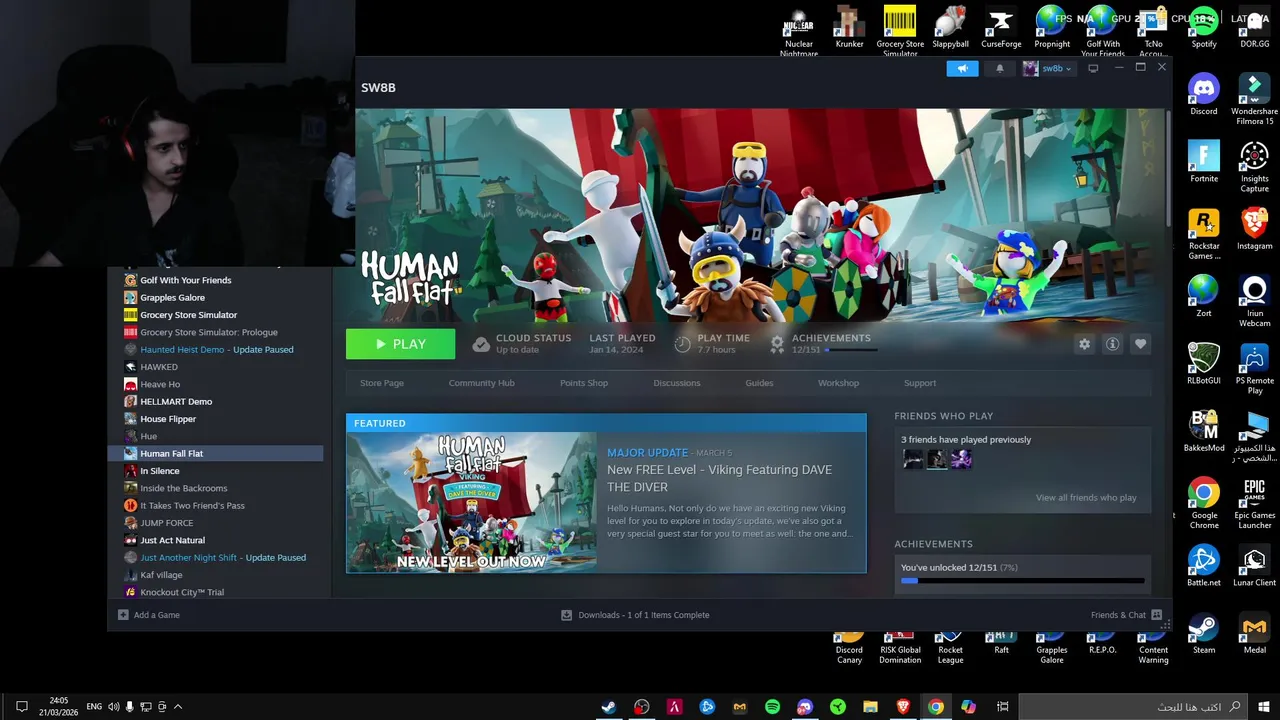Click the taskbar search input field
The width and height of the screenshot is (1280, 720).
coord(1135,707)
